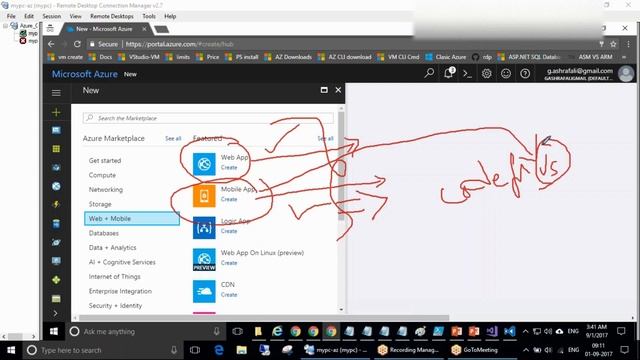Click the user account avatar
This screenshot has width=640, height=360.
[626, 74]
